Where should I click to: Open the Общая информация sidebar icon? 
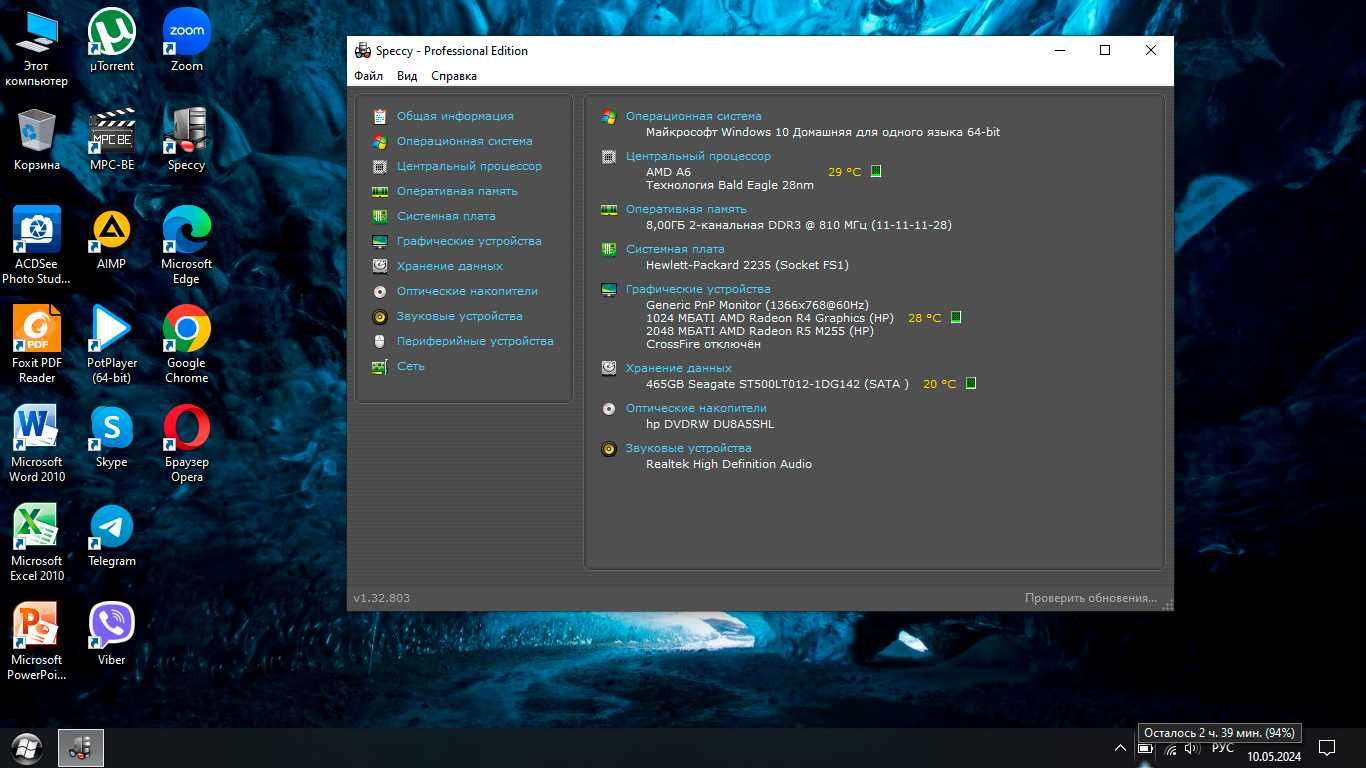pyautogui.click(x=379, y=116)
